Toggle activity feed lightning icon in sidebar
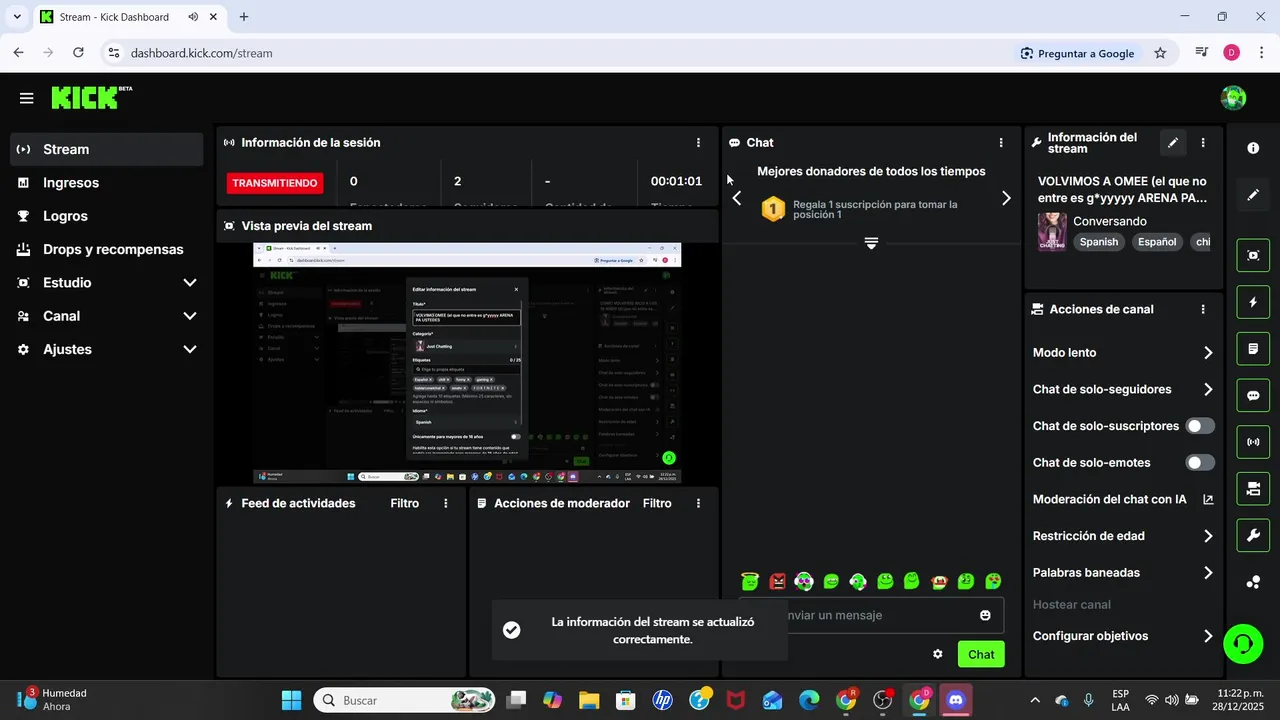Viewport: 1280px width, 720px height. click(1253, 302)
